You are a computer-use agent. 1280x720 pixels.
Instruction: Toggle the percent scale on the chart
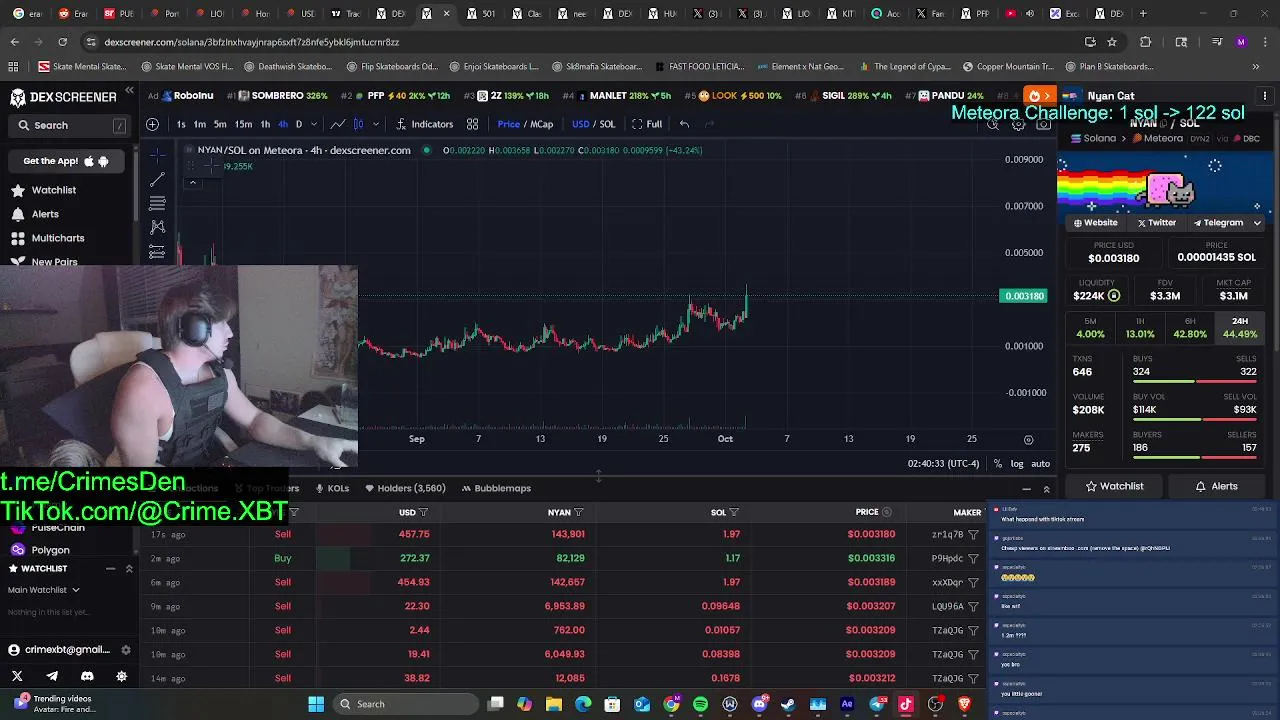click(x=998, y=464)
